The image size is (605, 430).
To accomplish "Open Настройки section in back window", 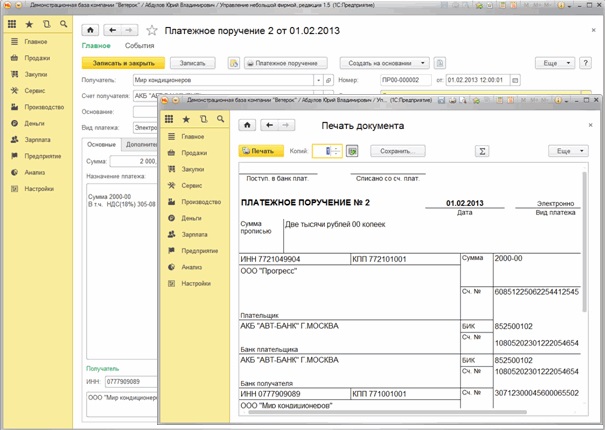I will pos(39,189).
